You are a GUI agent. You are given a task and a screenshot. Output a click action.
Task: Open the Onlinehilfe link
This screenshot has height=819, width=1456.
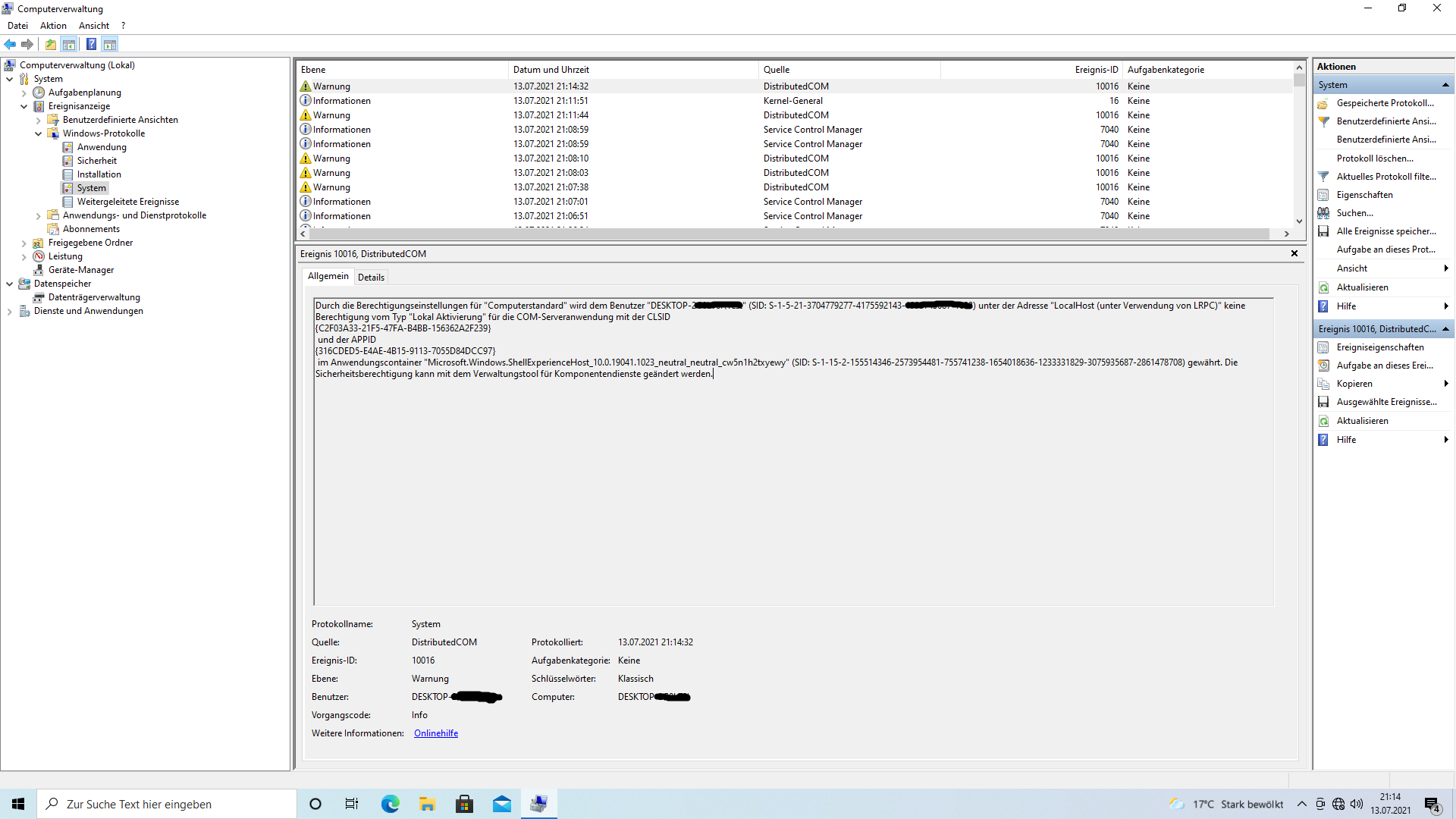pos(436,733)
